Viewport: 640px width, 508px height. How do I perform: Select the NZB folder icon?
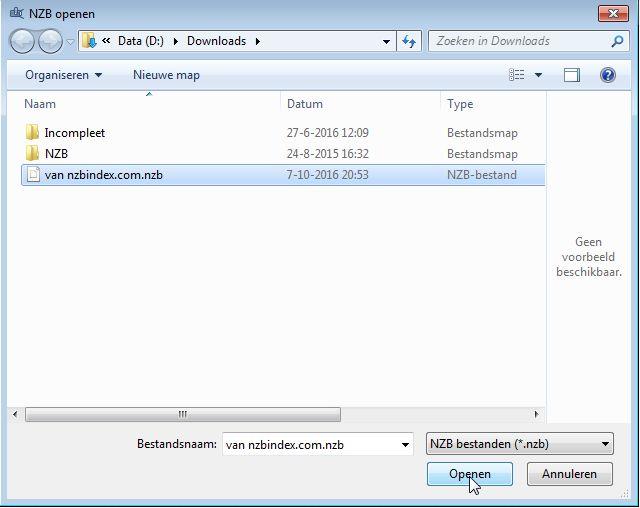tap(32, 153)
